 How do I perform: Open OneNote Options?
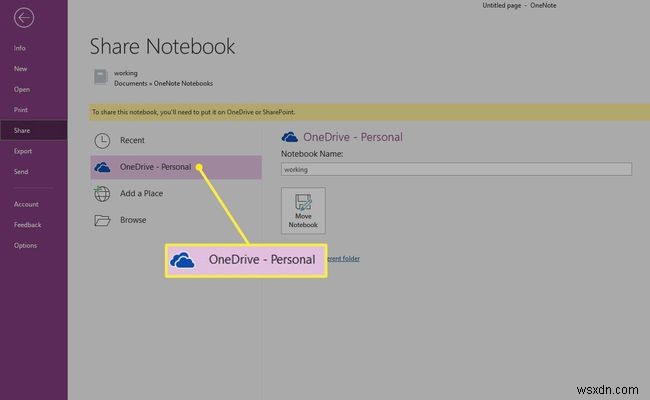point(25,246)
